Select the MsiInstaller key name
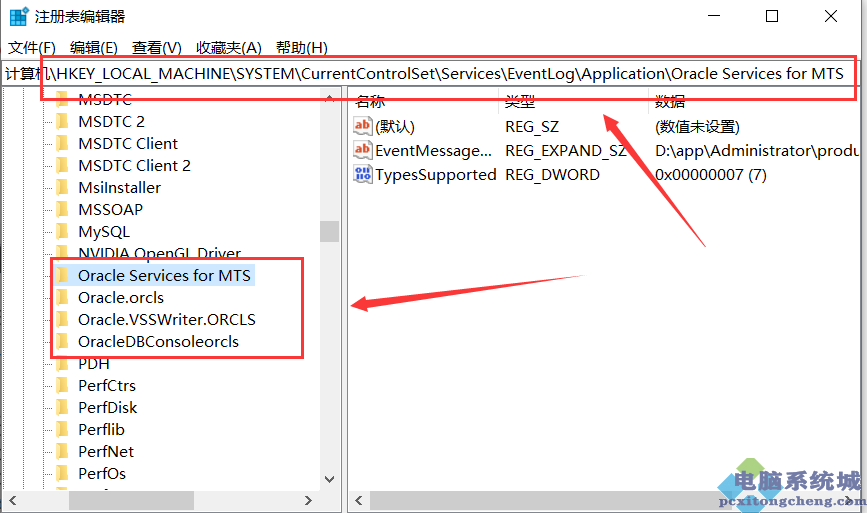 tap(119, 187)
